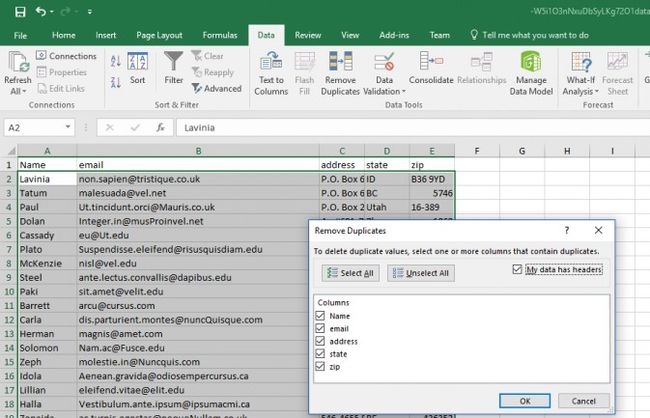Uncheck the email column checkbox
This screenshot has height=418, width=650.
click(320, 328)
